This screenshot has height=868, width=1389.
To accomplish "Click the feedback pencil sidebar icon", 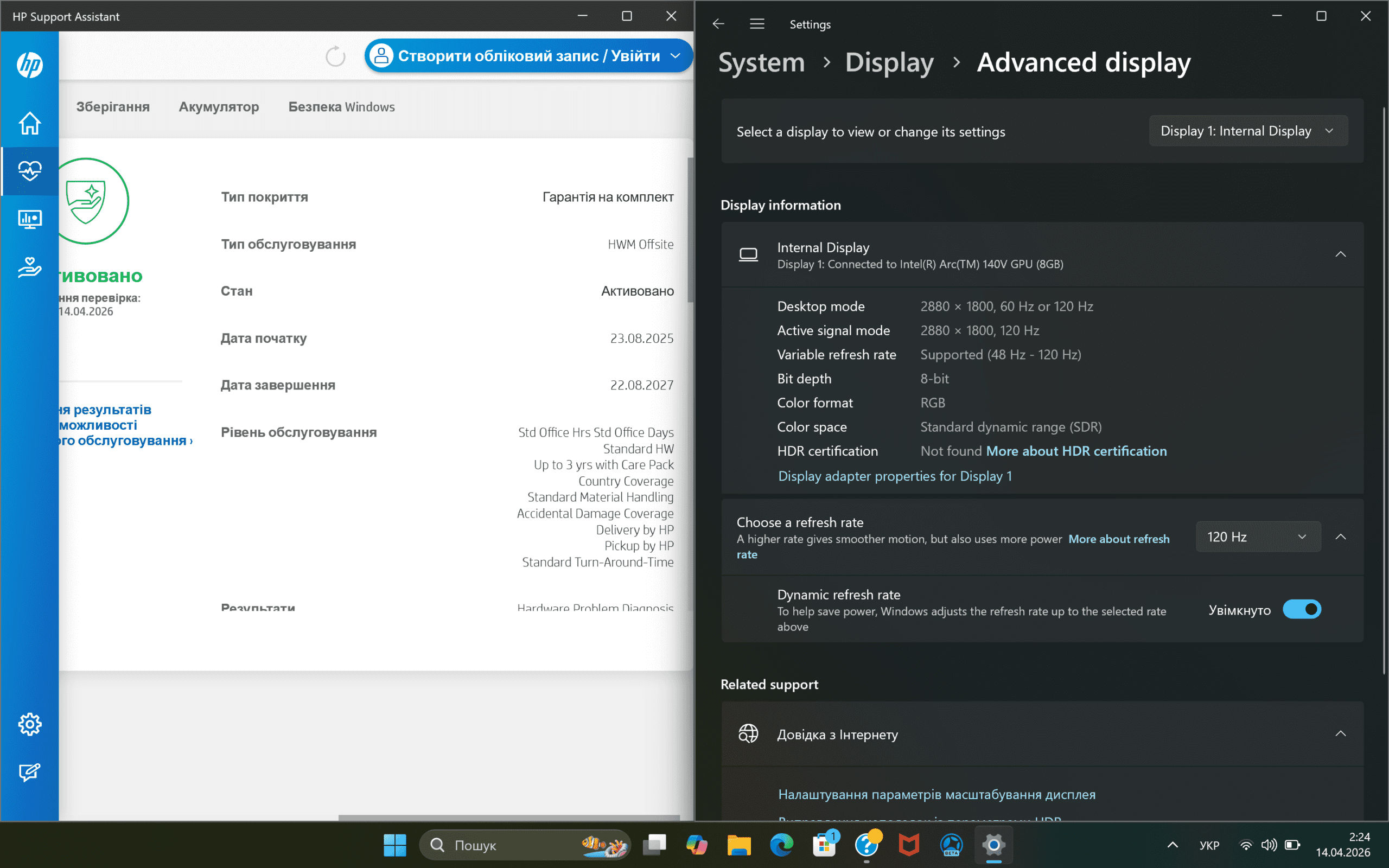I will click(29, 772).
